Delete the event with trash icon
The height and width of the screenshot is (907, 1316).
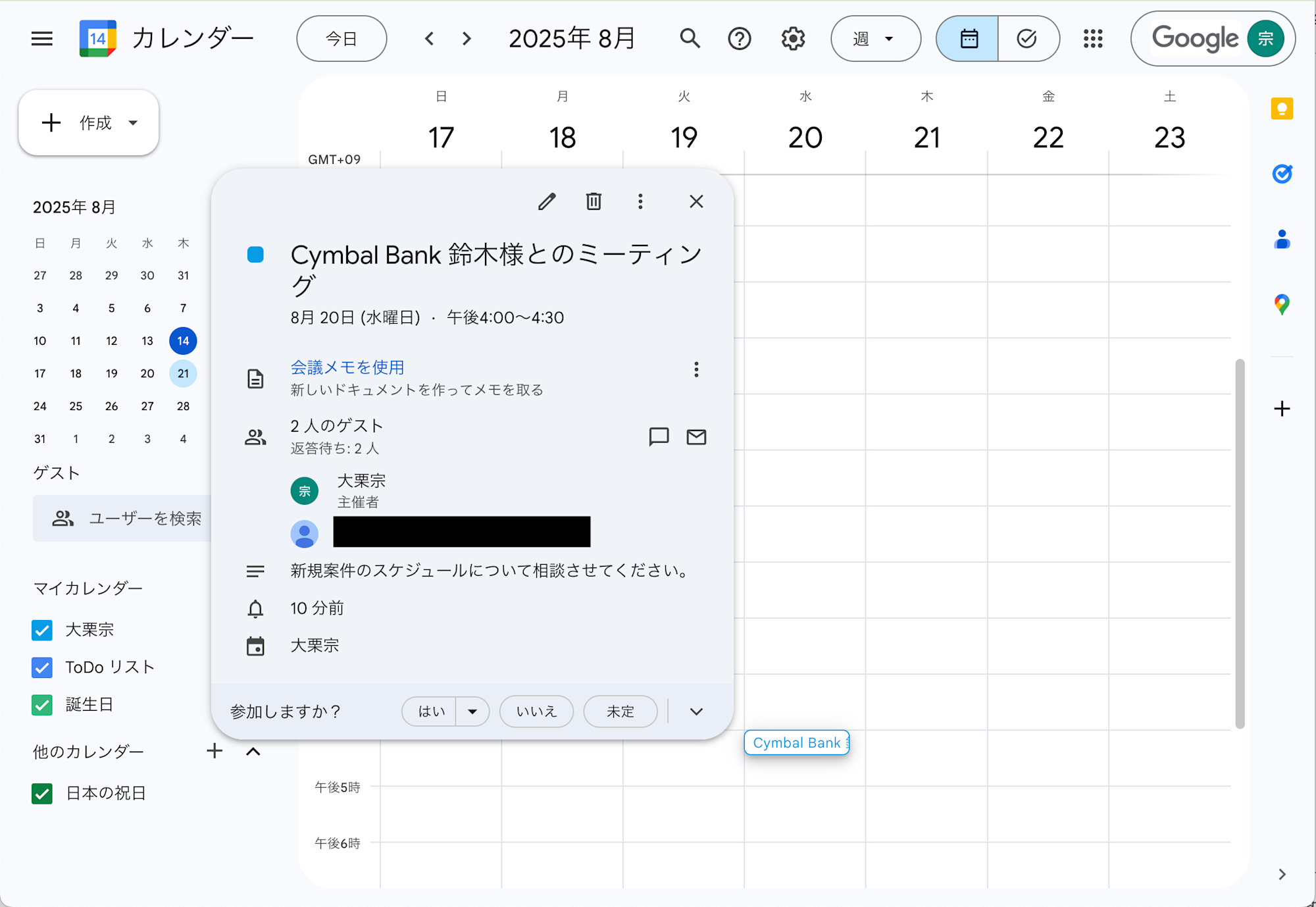(x=594, y=201)
